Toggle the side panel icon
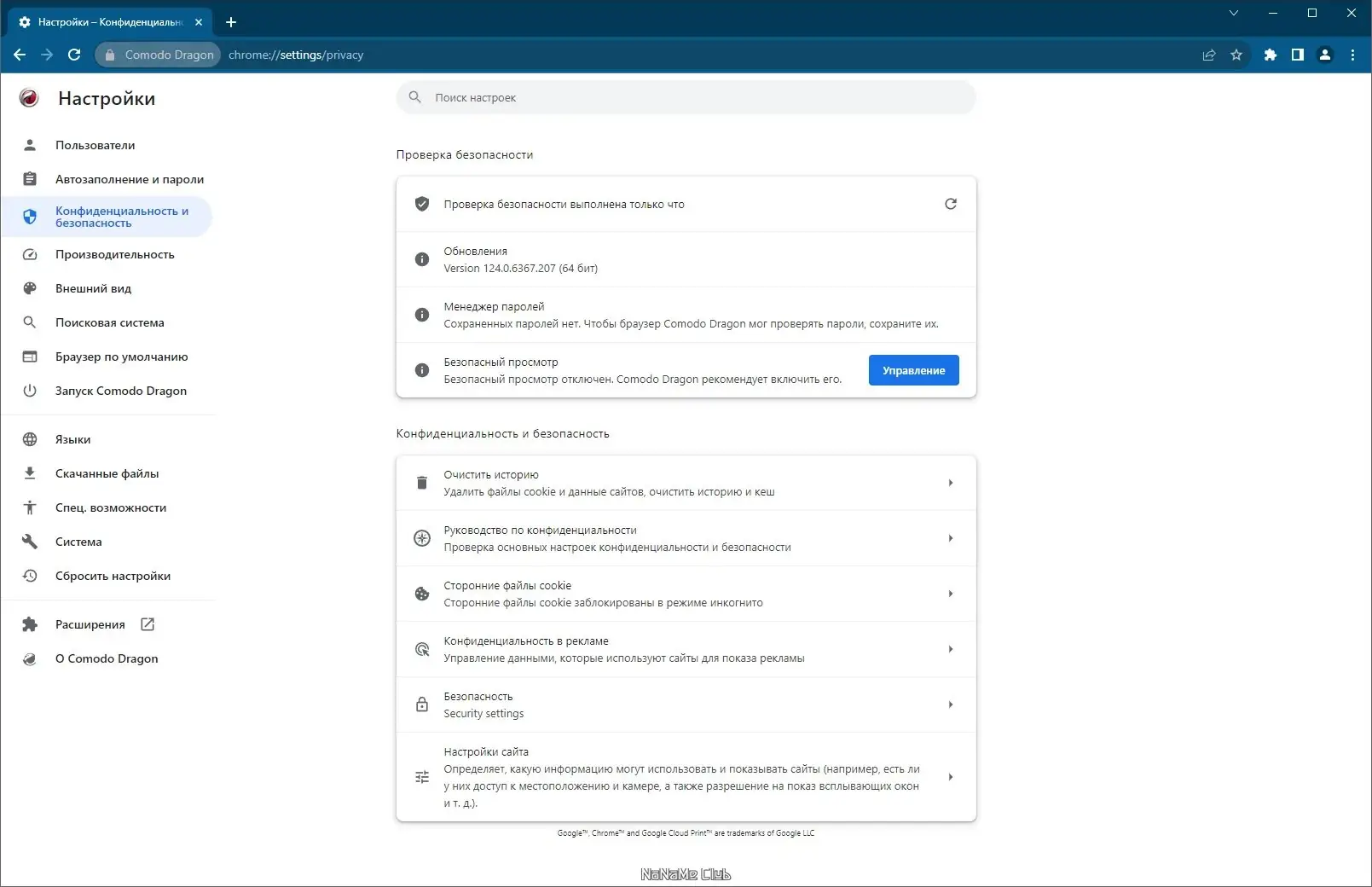 click(1298, 55)
